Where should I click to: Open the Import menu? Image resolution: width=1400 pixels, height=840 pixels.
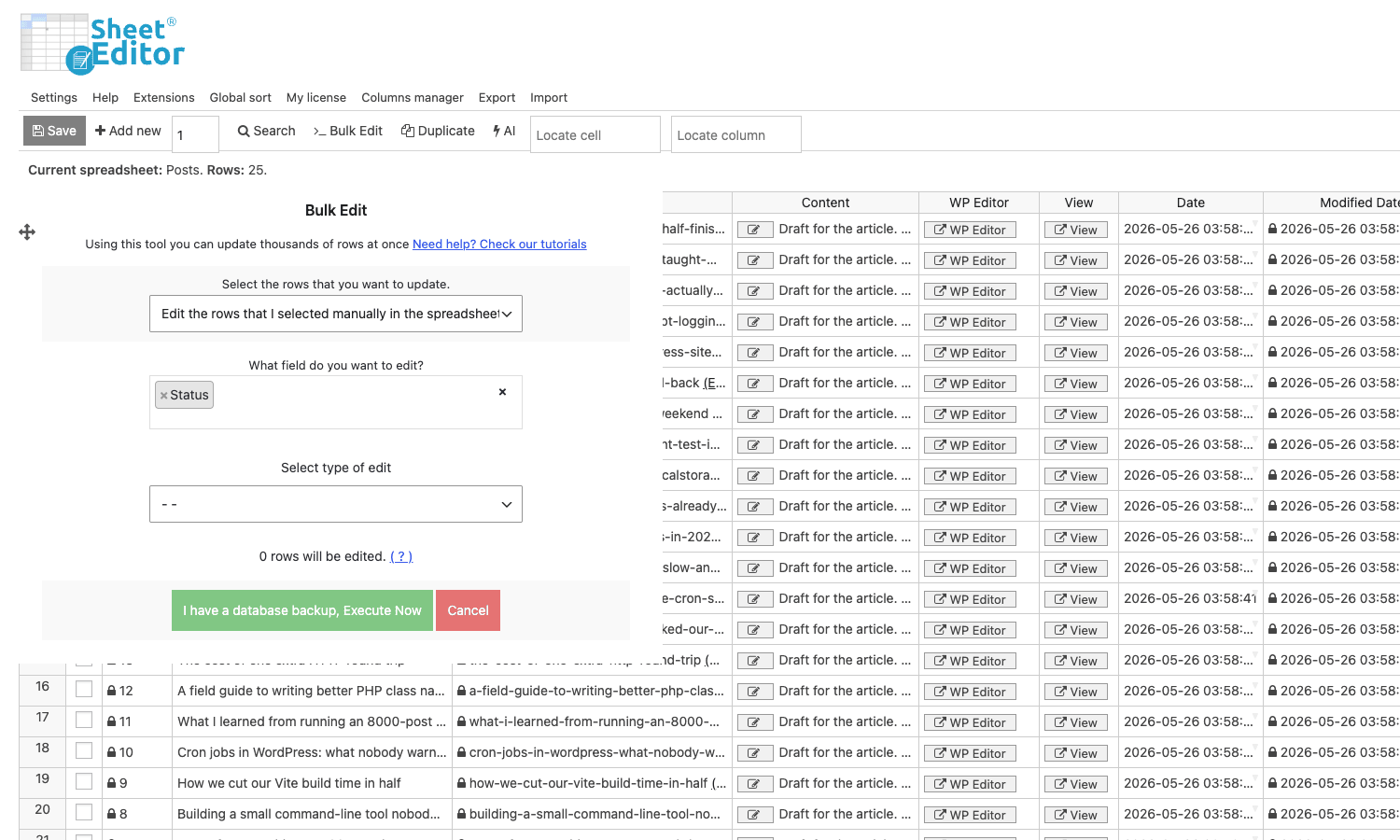pyautogui.click(x=549, y=97)
